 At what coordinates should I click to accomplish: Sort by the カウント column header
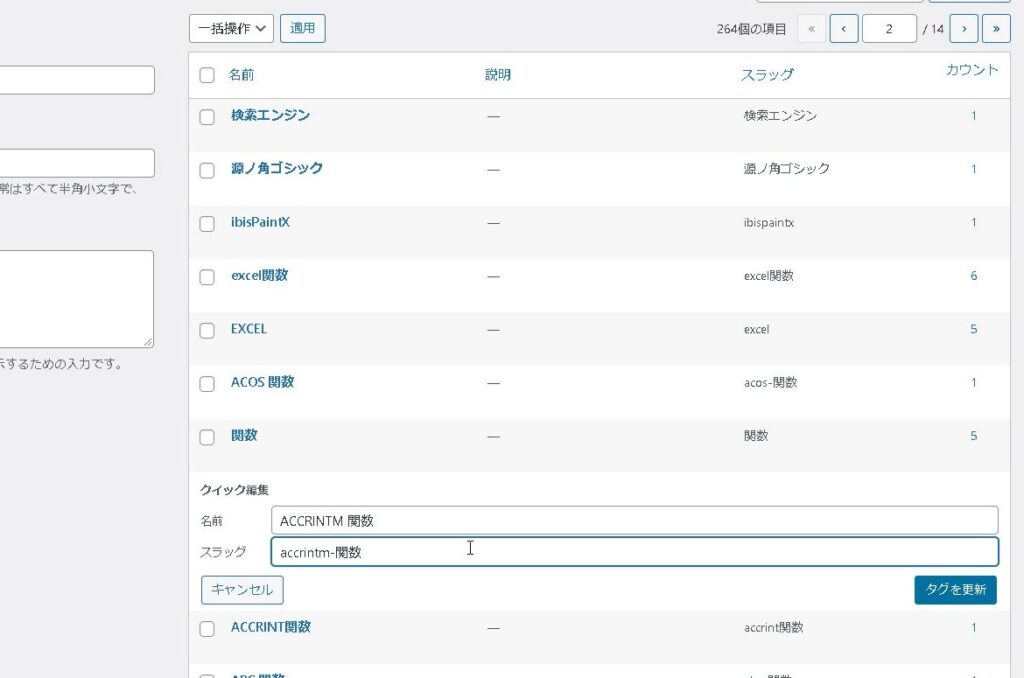971,70
